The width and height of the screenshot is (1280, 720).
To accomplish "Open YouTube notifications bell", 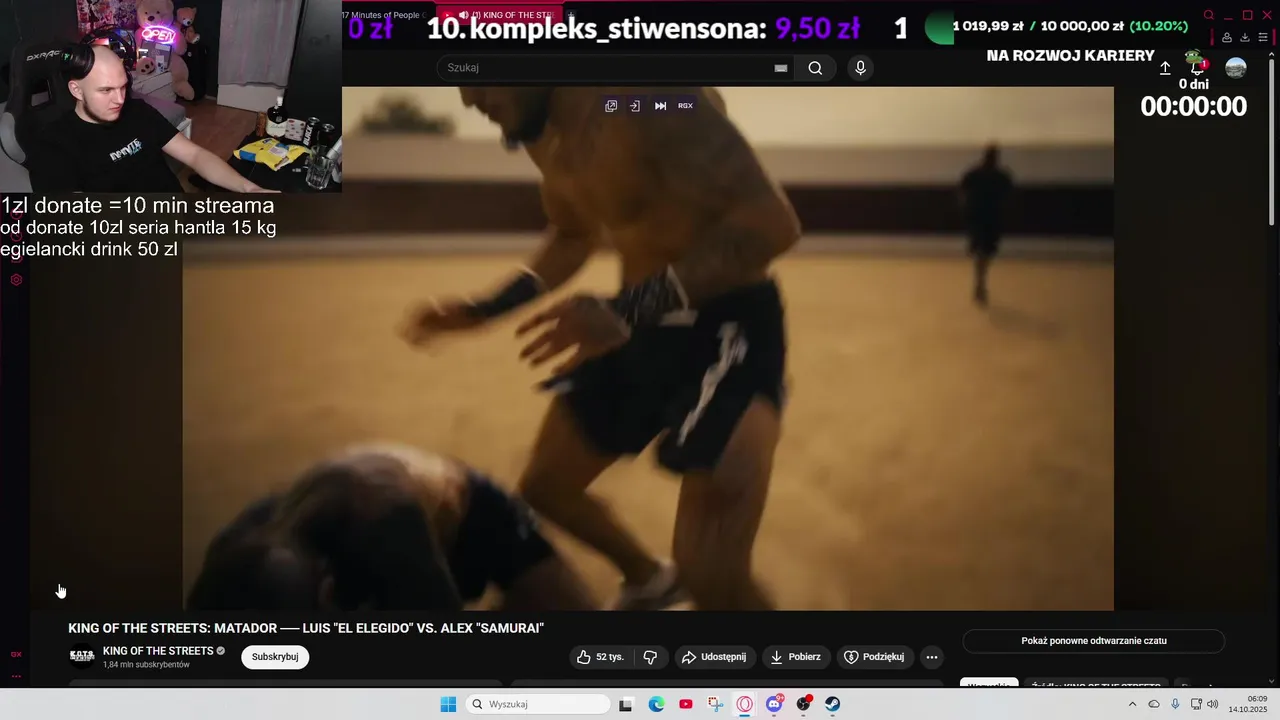I will pos(1196,68).
